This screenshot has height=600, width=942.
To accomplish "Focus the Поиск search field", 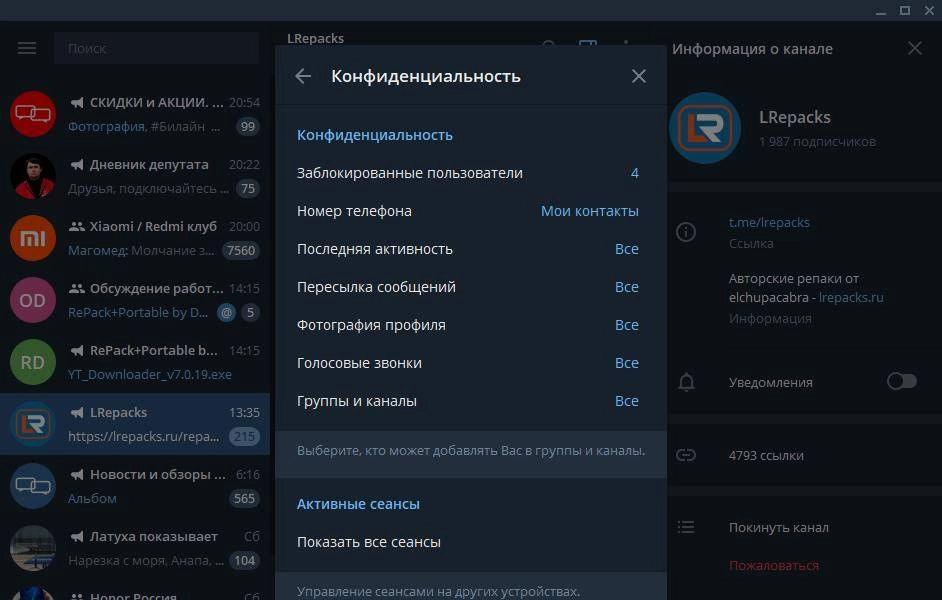I will pyautogui.click(x=156, y=48).
